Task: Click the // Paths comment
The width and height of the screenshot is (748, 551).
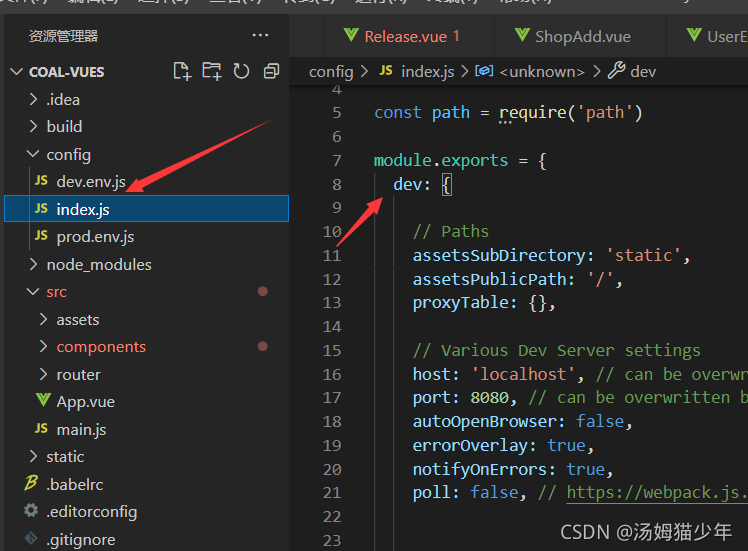Action: 451,231
